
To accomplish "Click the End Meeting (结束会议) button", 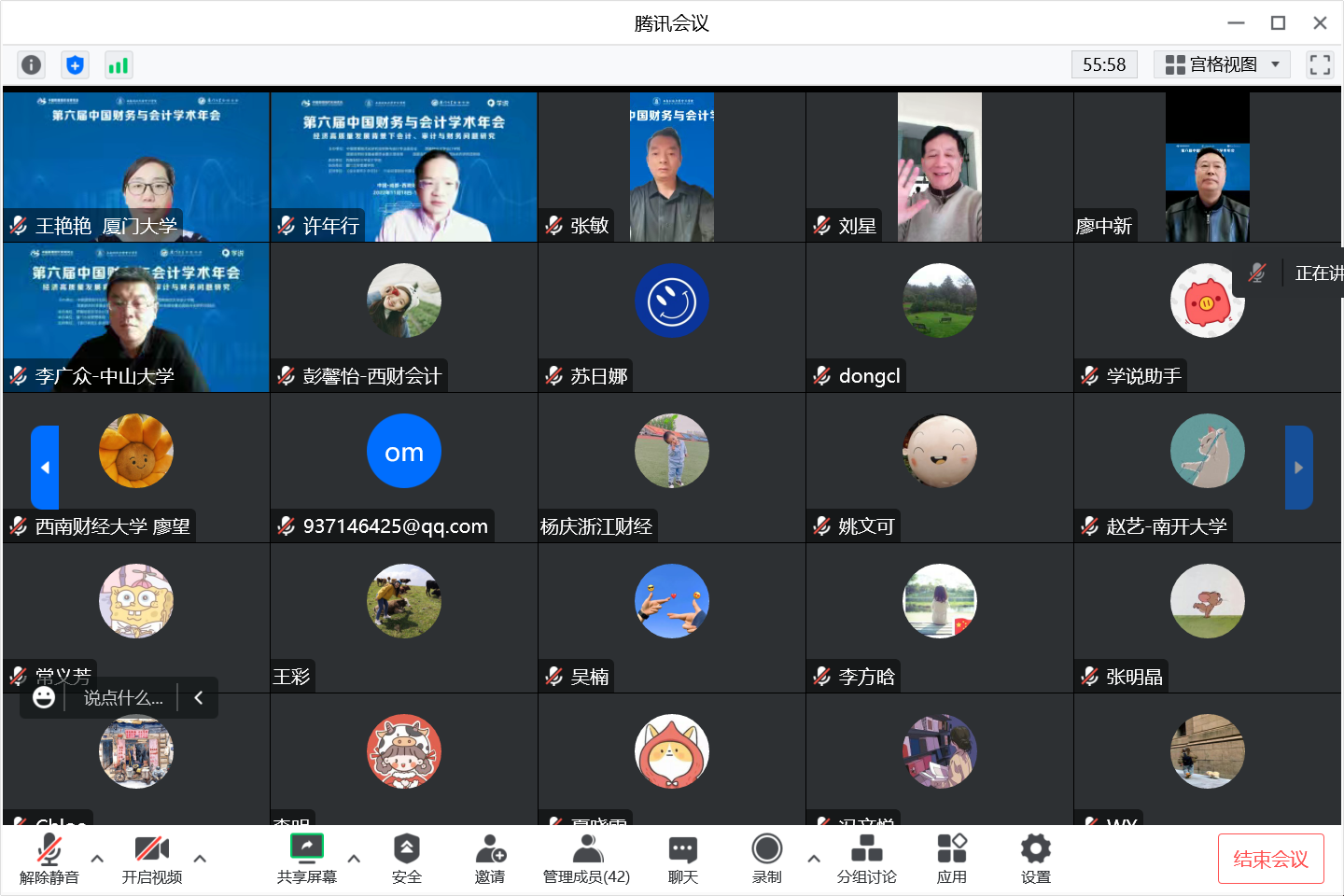I will pyautogui.click(x=1270, y=859).
